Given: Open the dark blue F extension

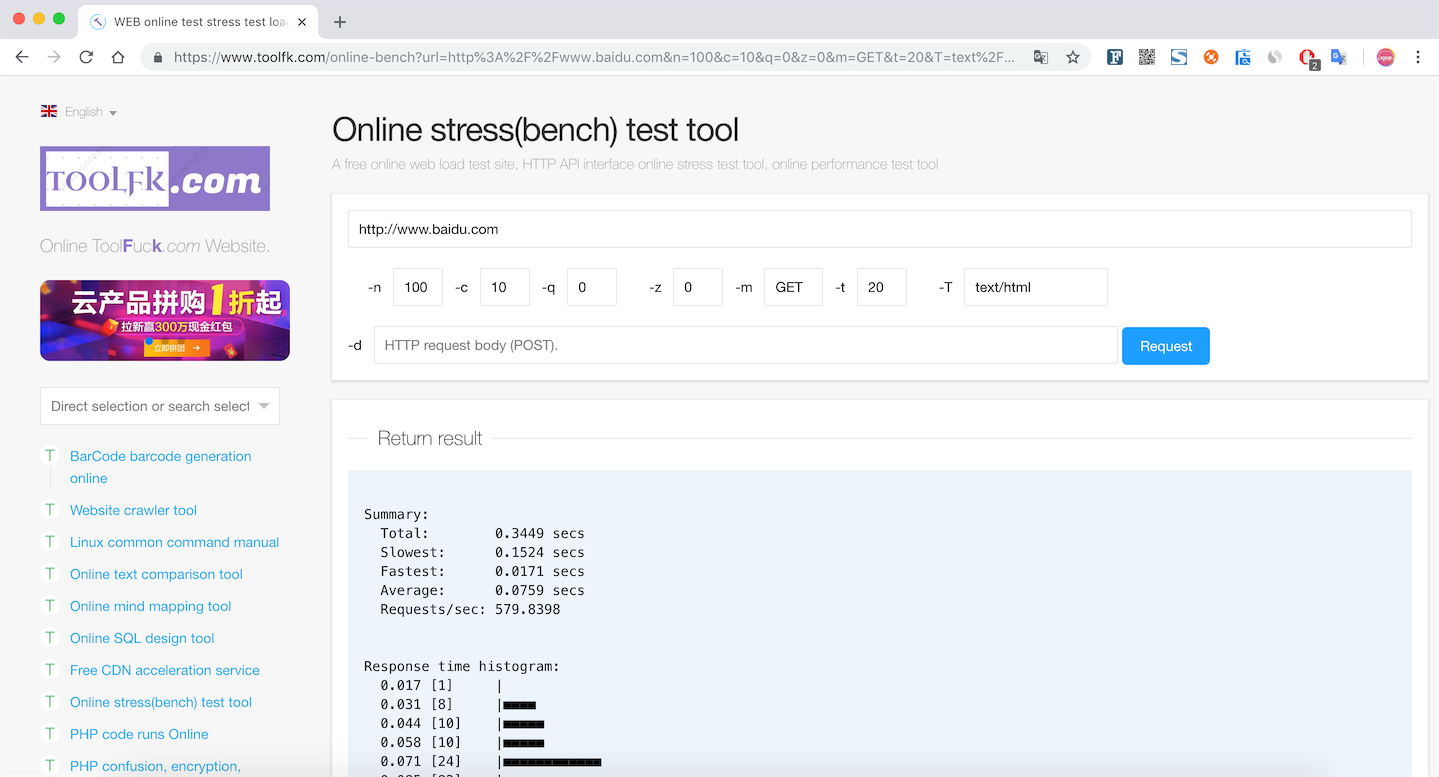Looking at the screenshot, I should (x=1115, y=57).
